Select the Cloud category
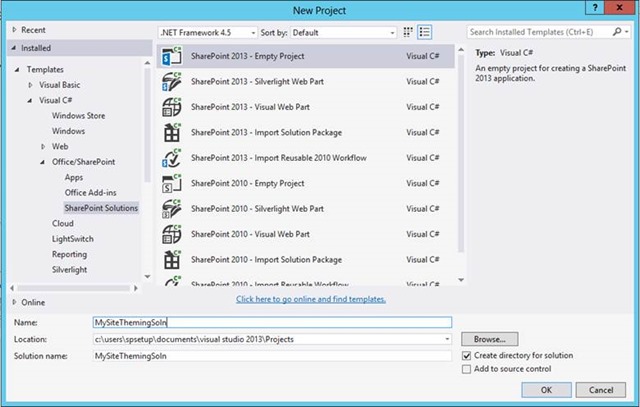 (63, 224)
